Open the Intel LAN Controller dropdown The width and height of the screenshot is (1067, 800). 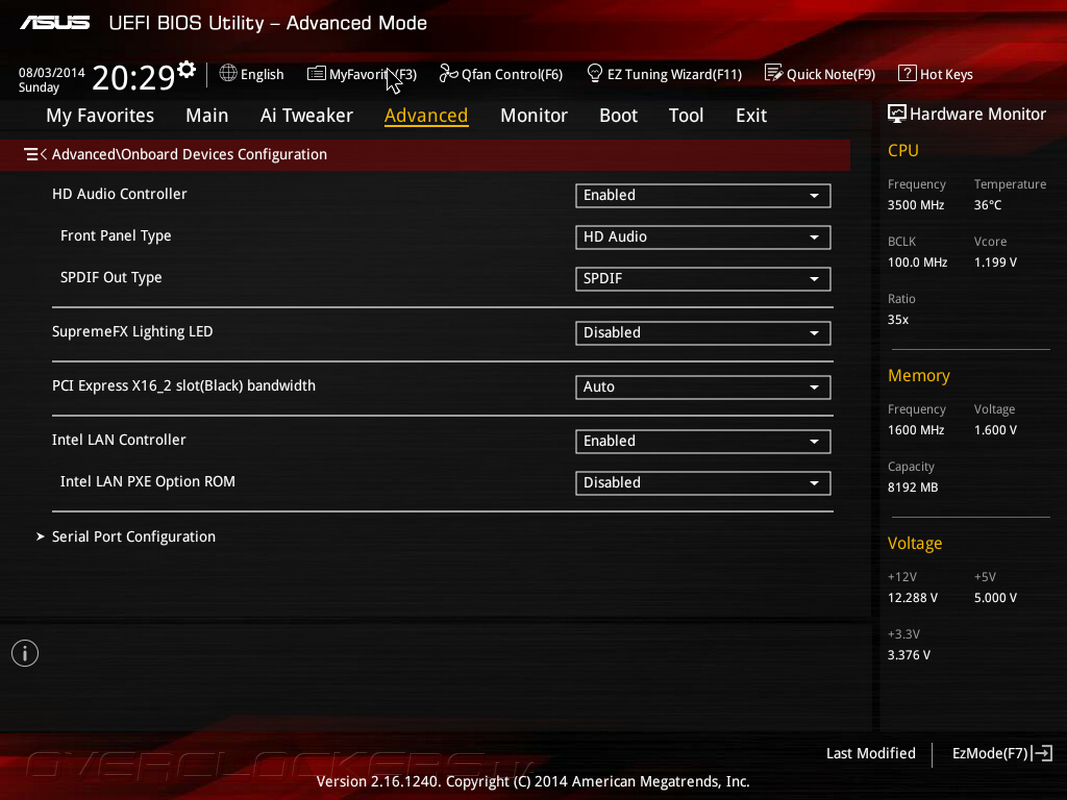coord(703,441)
